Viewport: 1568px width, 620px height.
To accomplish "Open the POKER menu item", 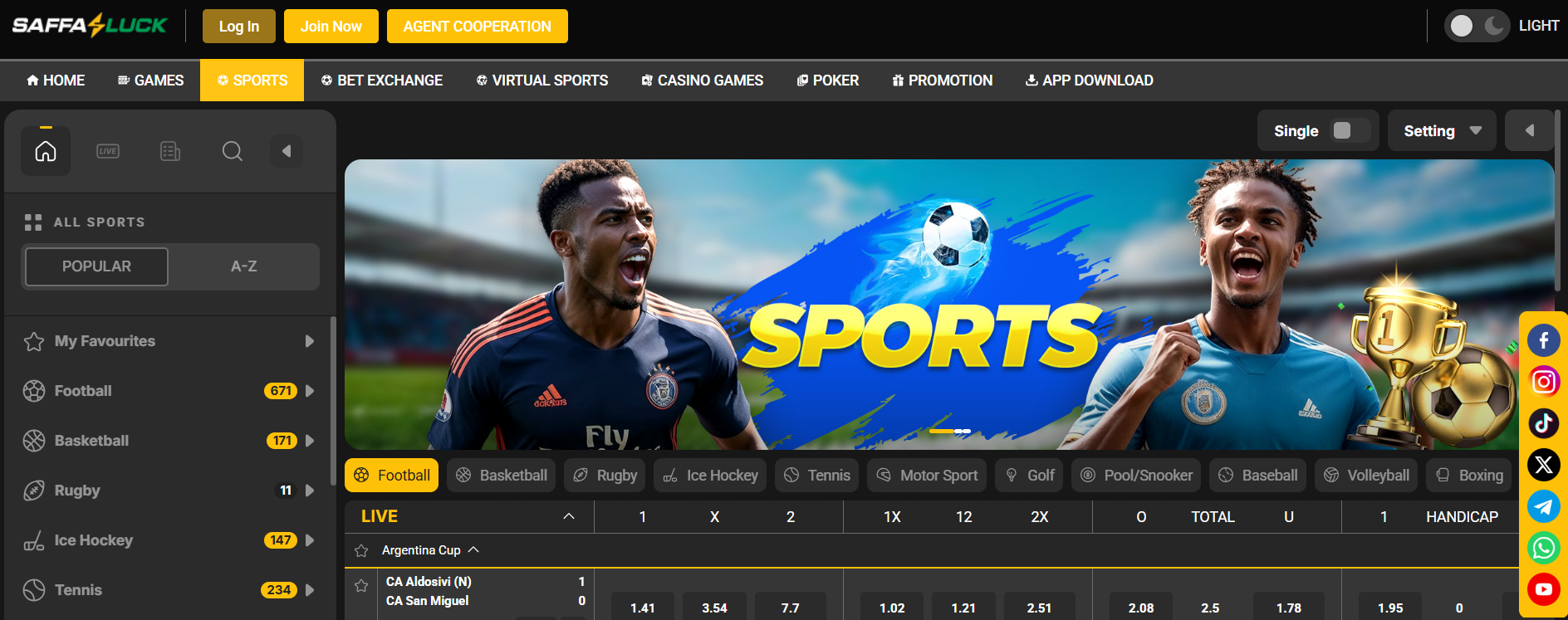I will click(x=828, y=81).
